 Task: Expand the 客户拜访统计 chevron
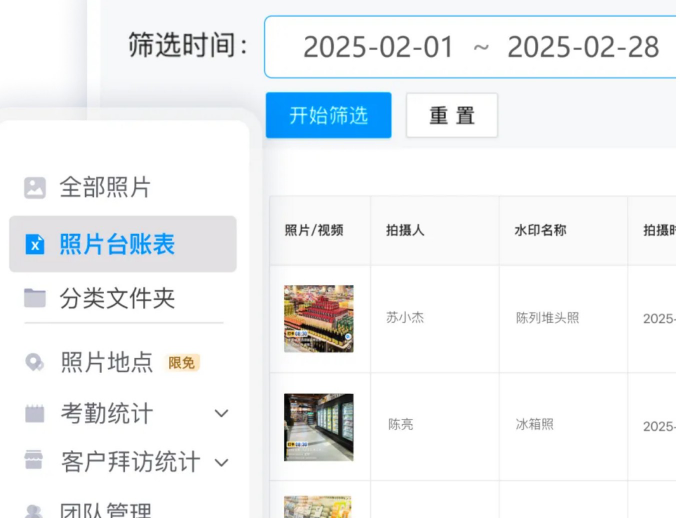[x=221, y=462]
